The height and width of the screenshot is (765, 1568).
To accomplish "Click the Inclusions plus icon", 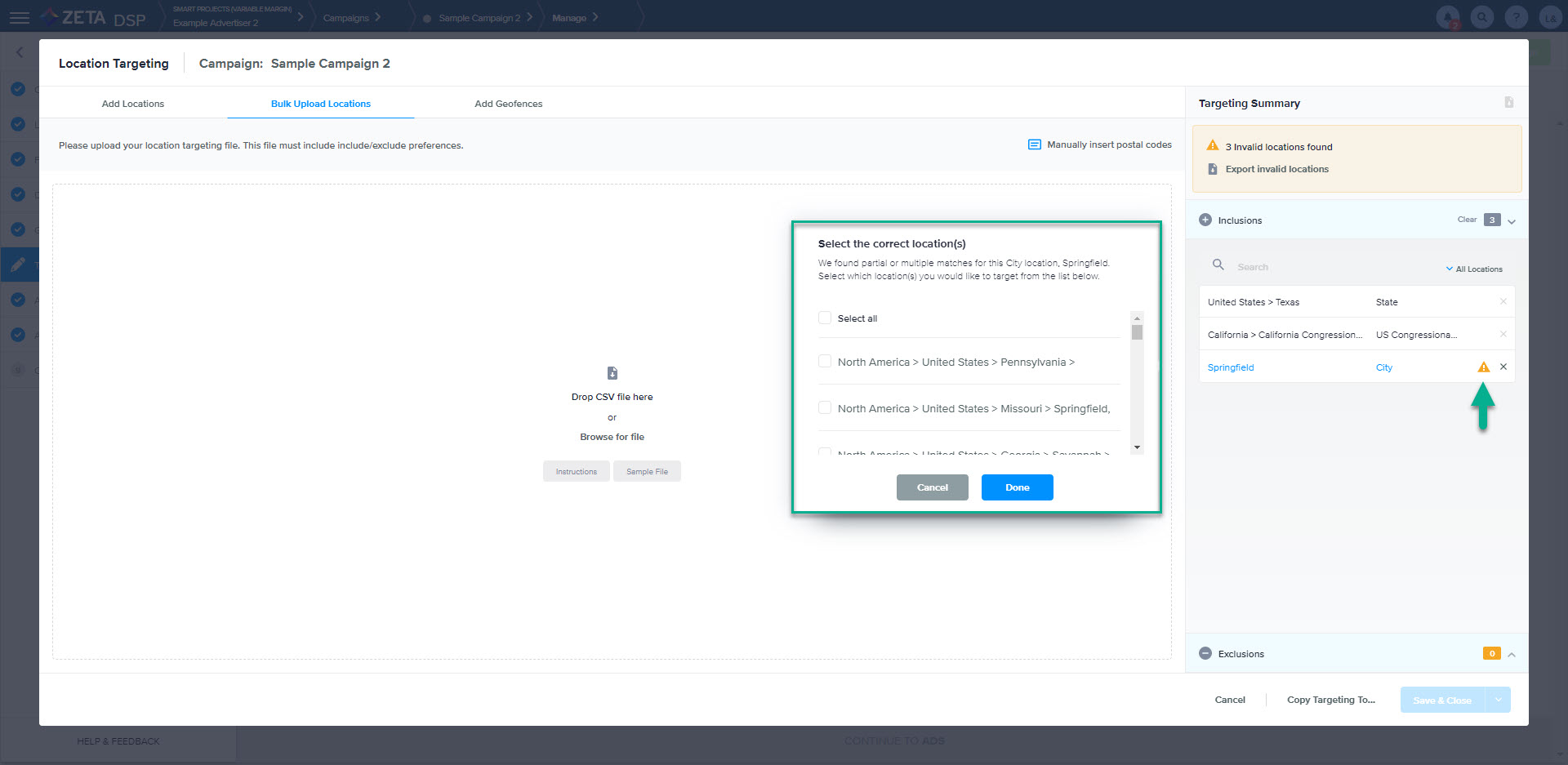I will pos(1205,220).
